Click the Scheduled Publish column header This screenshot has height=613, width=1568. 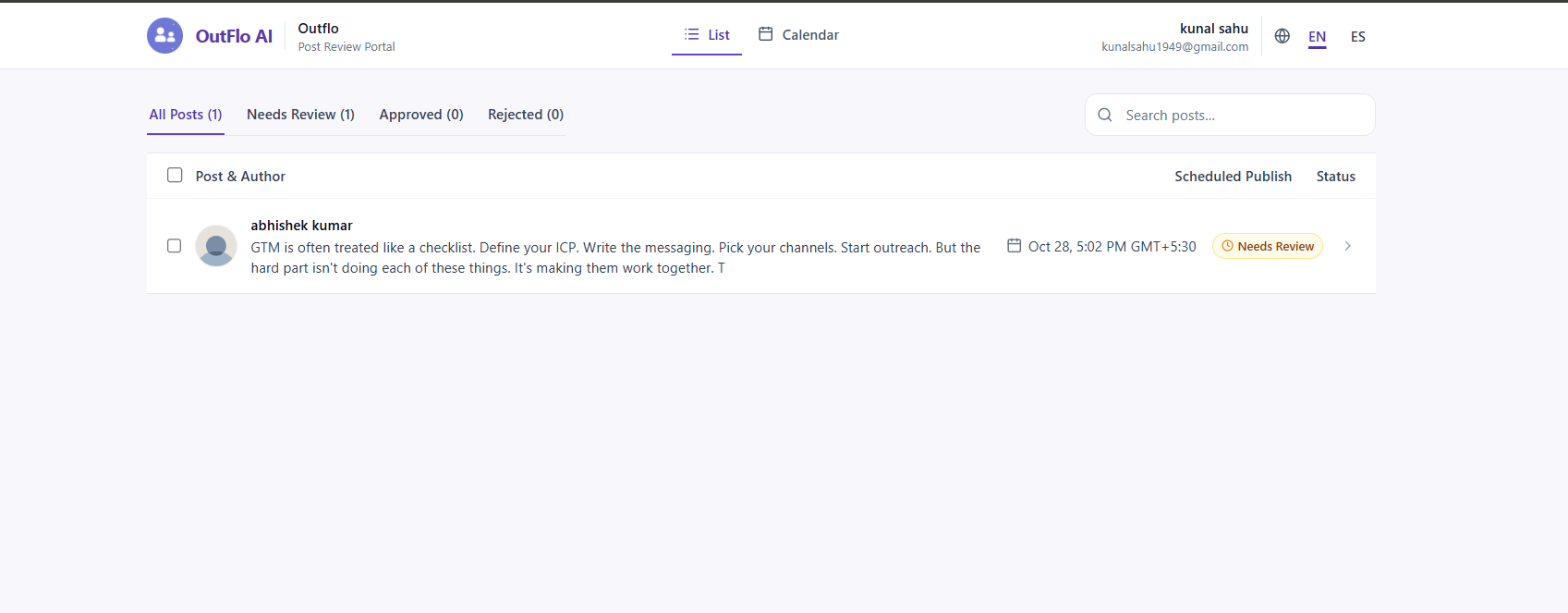[1234, 177]
